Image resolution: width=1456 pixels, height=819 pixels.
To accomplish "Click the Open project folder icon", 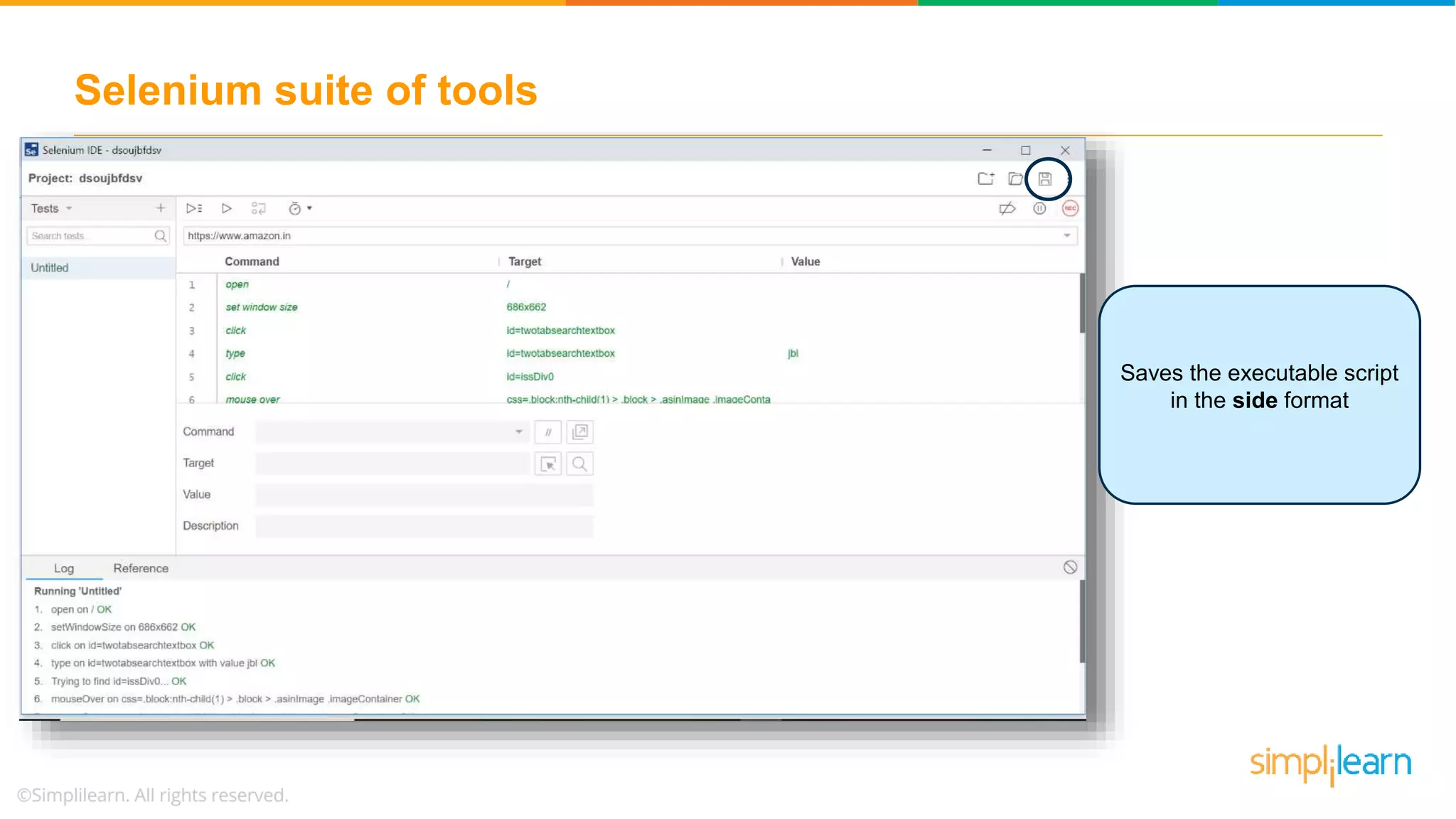I will (1015, 178).
